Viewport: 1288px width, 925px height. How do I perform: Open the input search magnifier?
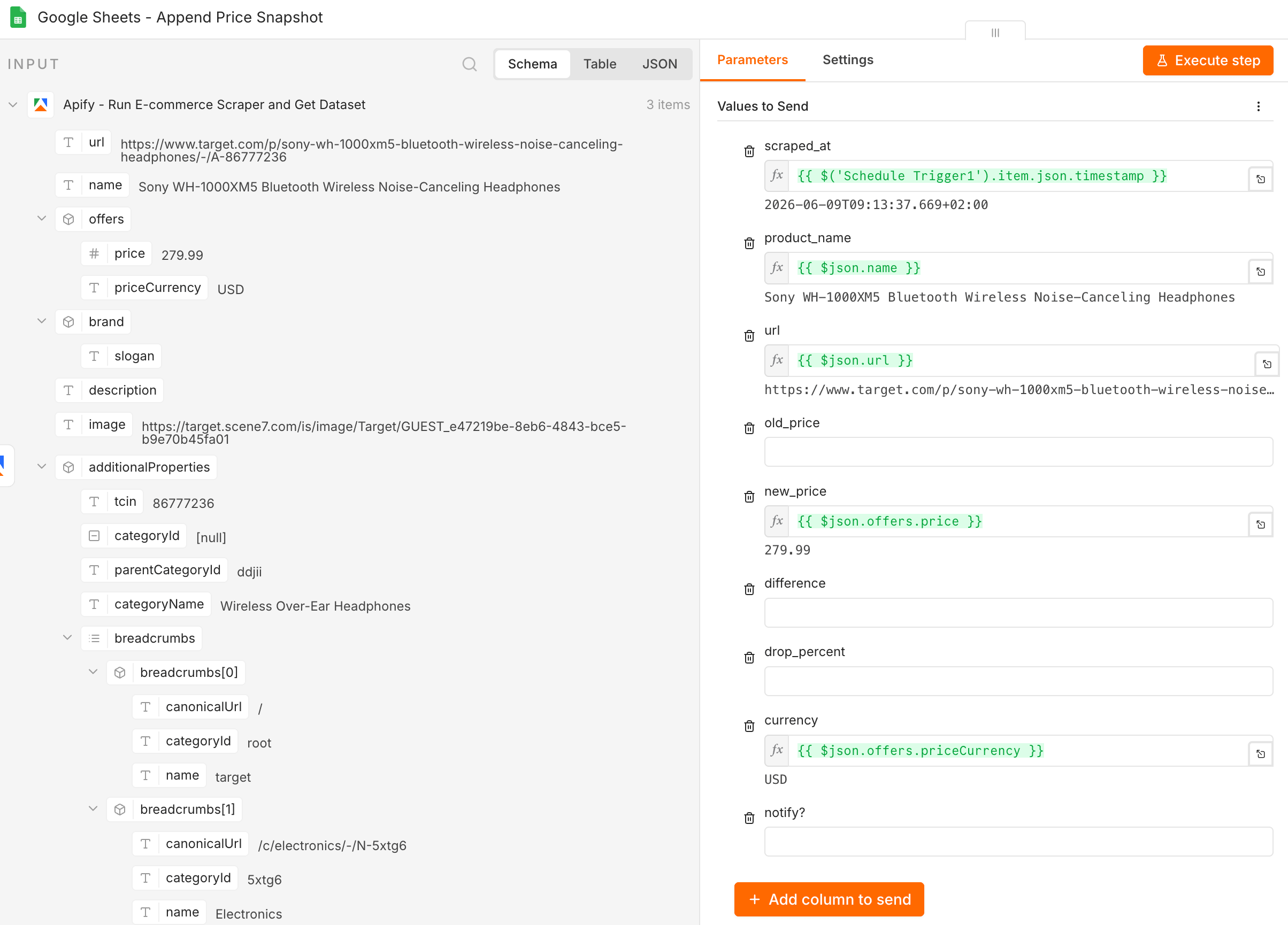[x=469, y=64]
